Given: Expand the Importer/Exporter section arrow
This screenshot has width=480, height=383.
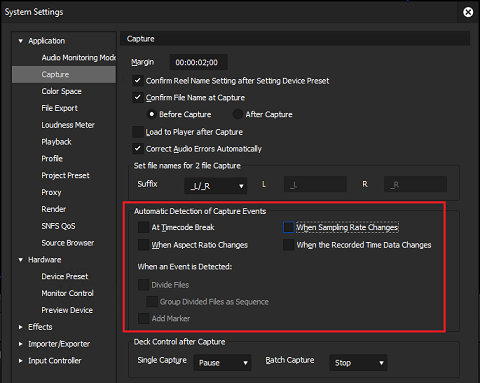Looking at the screenshot, I should (x=21, y=344).
